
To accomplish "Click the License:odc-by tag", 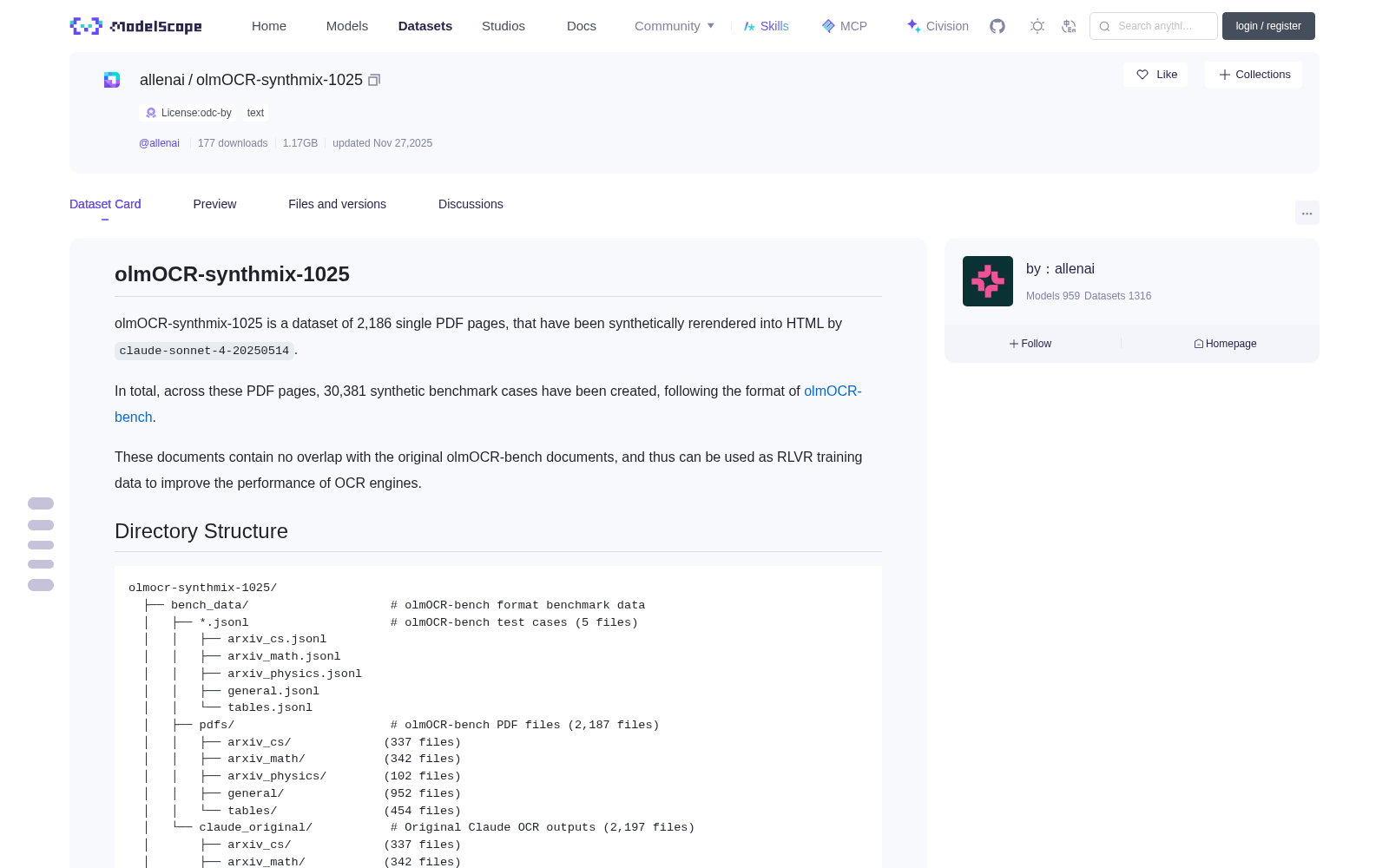I will [188, 113].
